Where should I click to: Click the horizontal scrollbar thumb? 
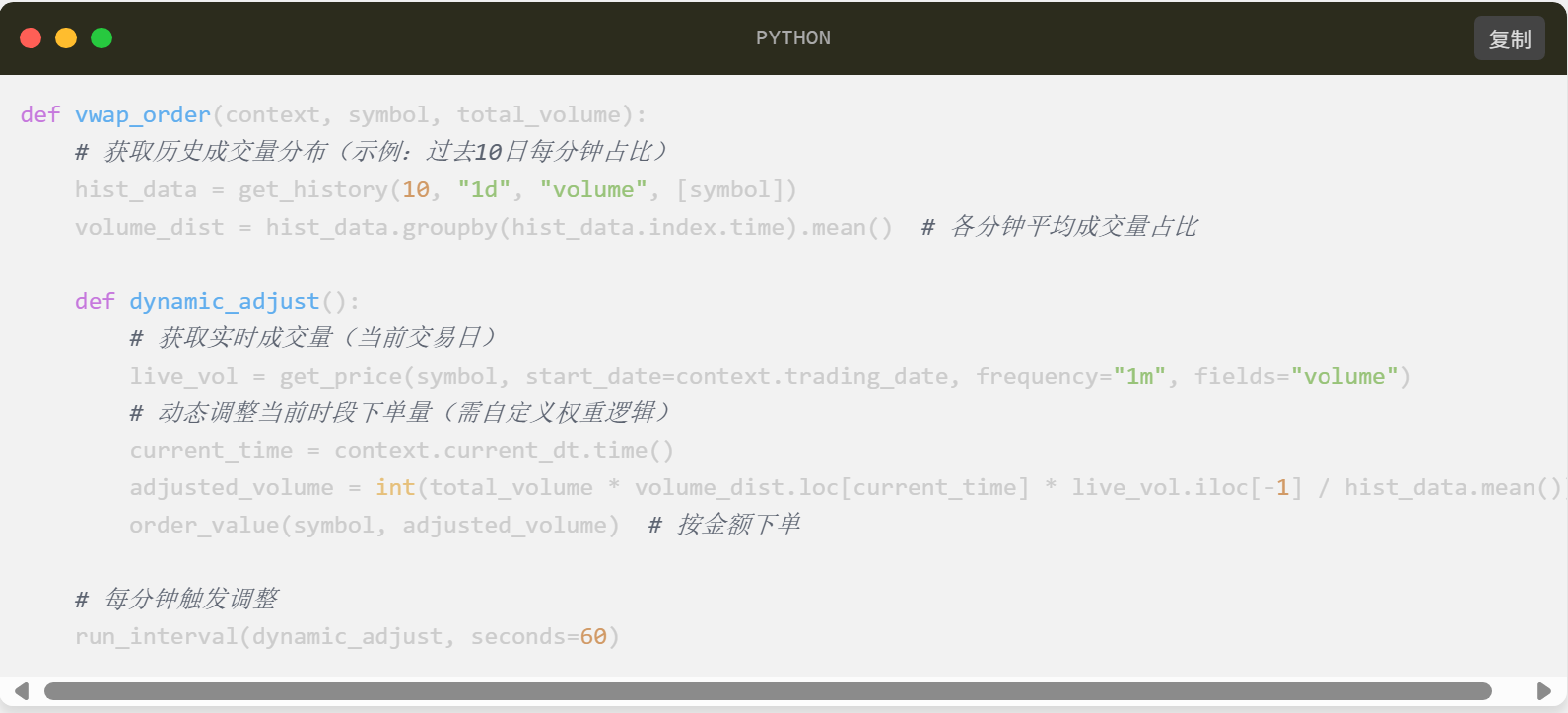click(767, 691)
